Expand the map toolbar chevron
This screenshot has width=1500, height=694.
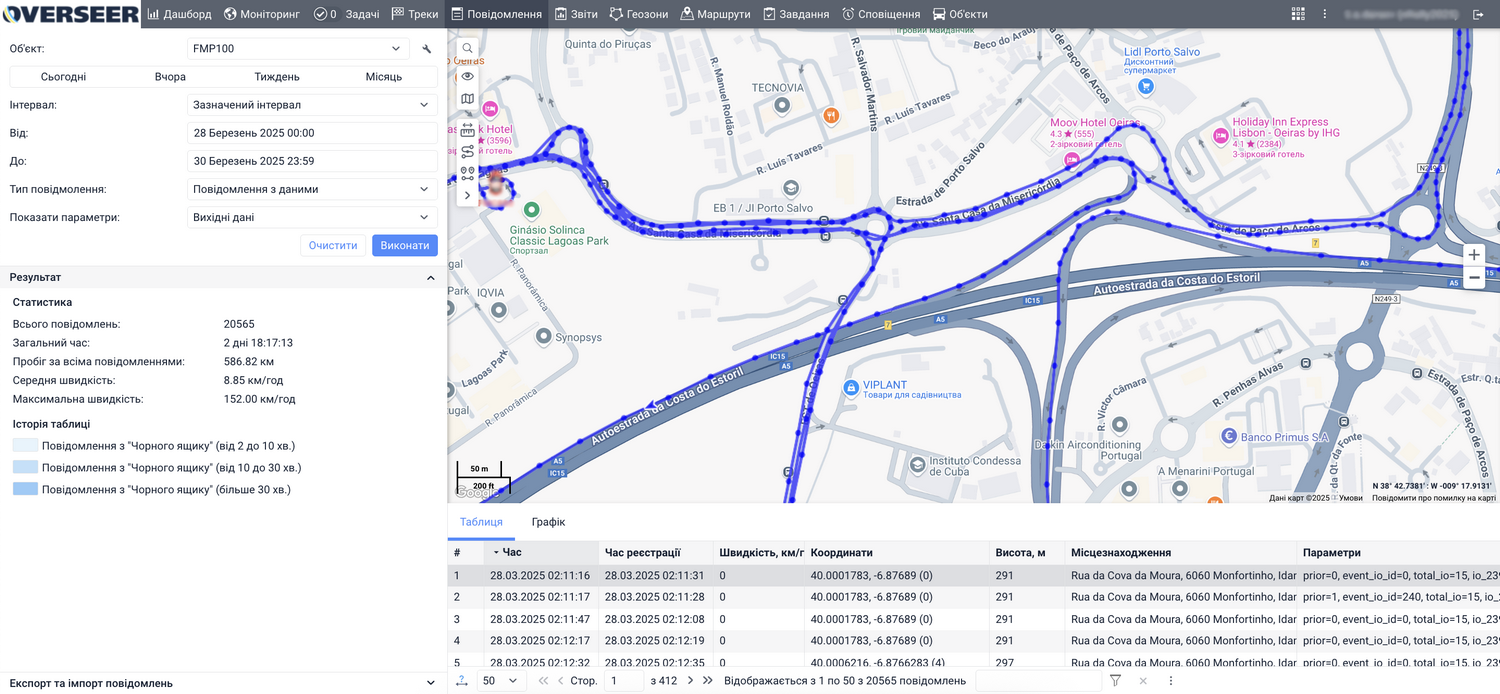pos(467,195)
